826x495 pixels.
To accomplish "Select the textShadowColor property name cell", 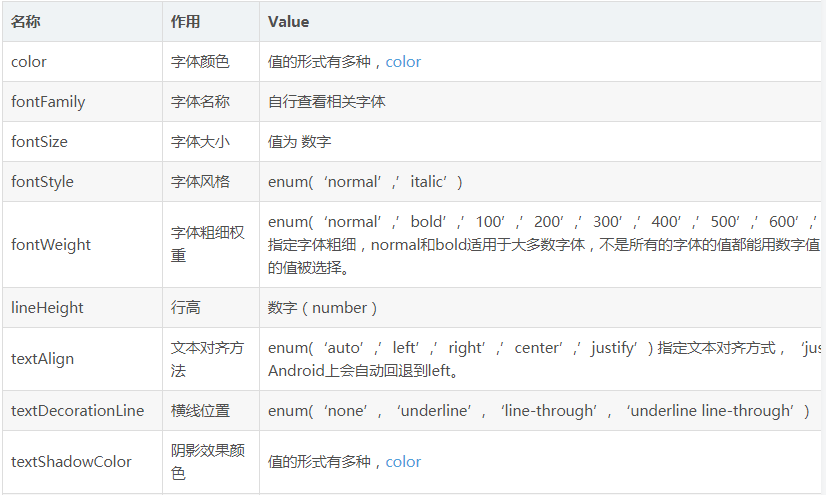I will (82, 462).
